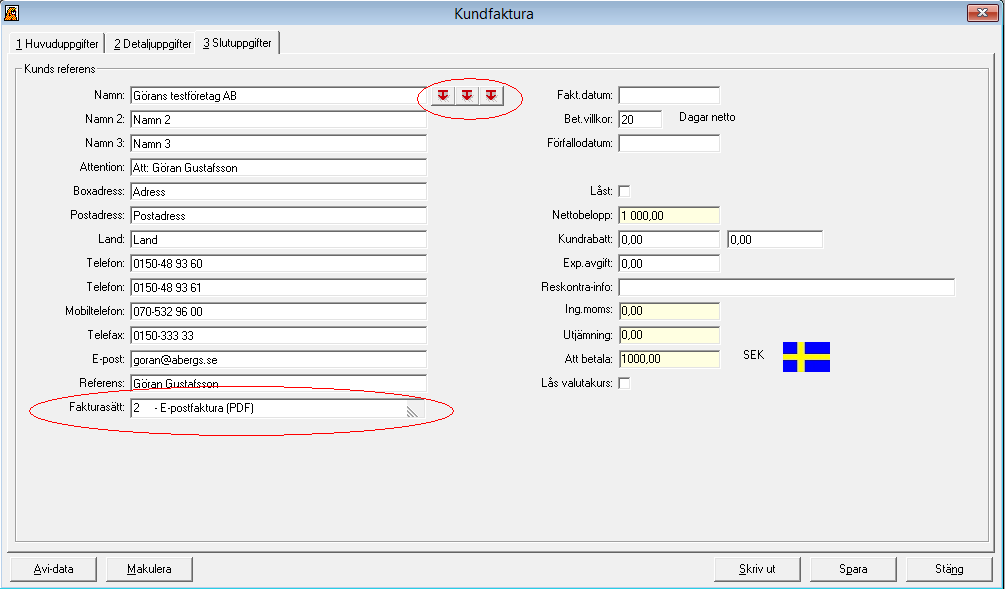The width and height of the screenshot is (1005, 589).
Task: Save the invoice with Spara button
Action: click(x=853, y=568)
